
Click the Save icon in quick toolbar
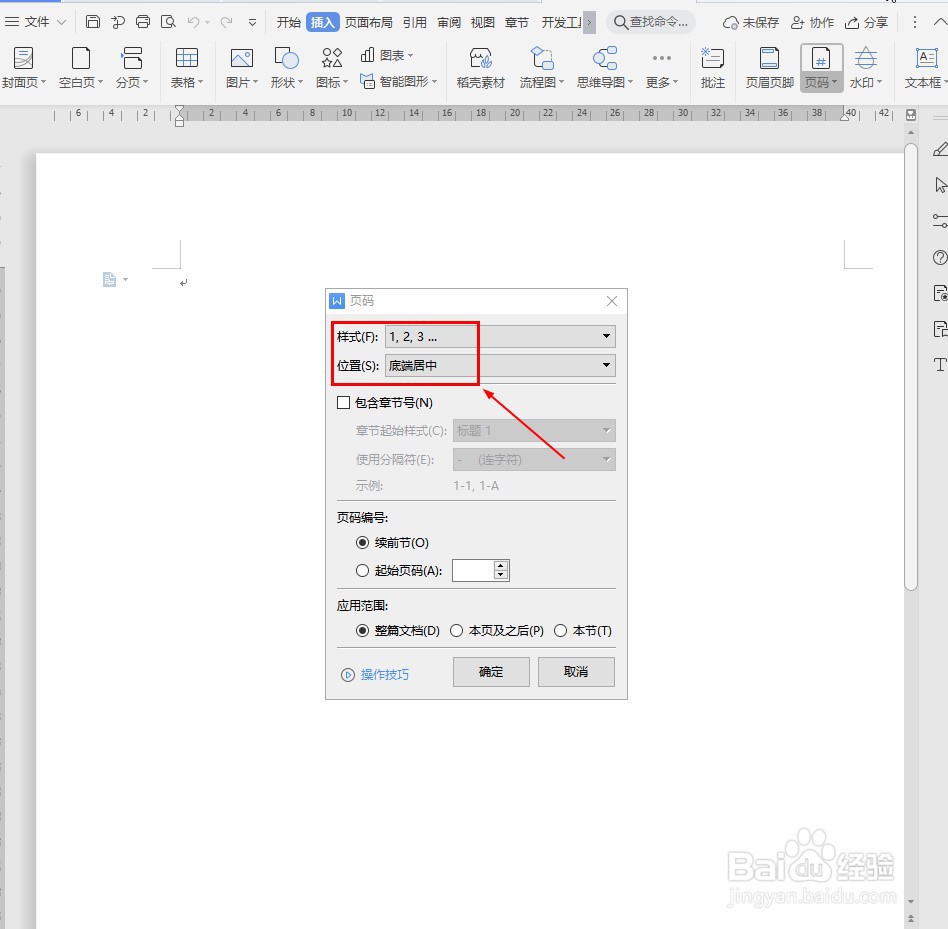tap(93, 22)
